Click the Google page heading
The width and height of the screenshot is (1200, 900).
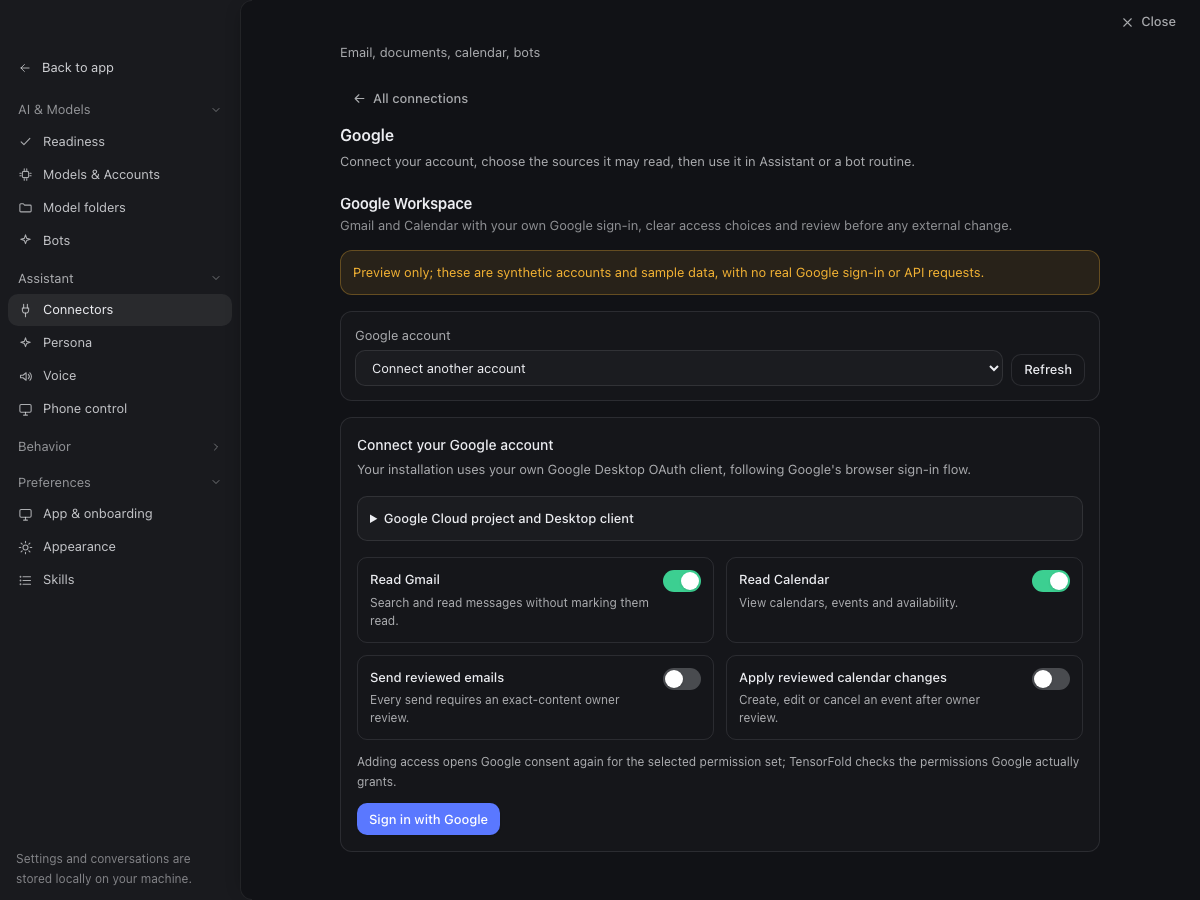(x=367, y=135)
